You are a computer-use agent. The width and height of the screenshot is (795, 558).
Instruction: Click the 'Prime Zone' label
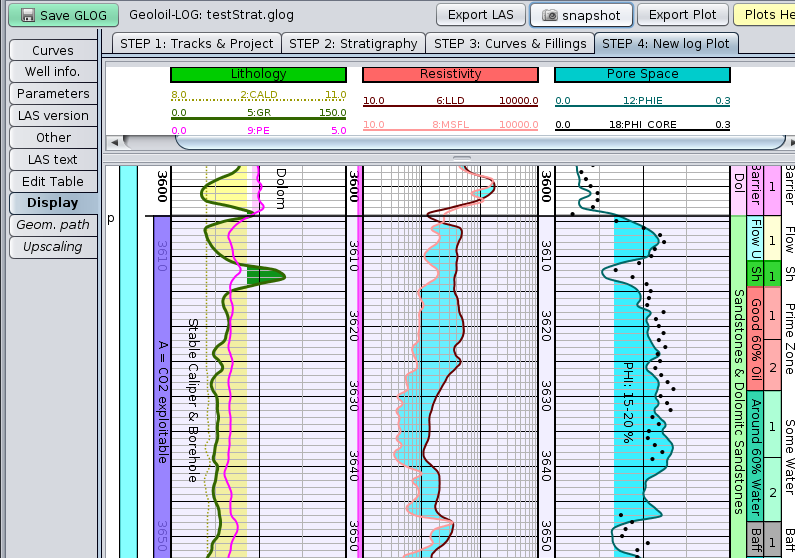coord(789,339)
